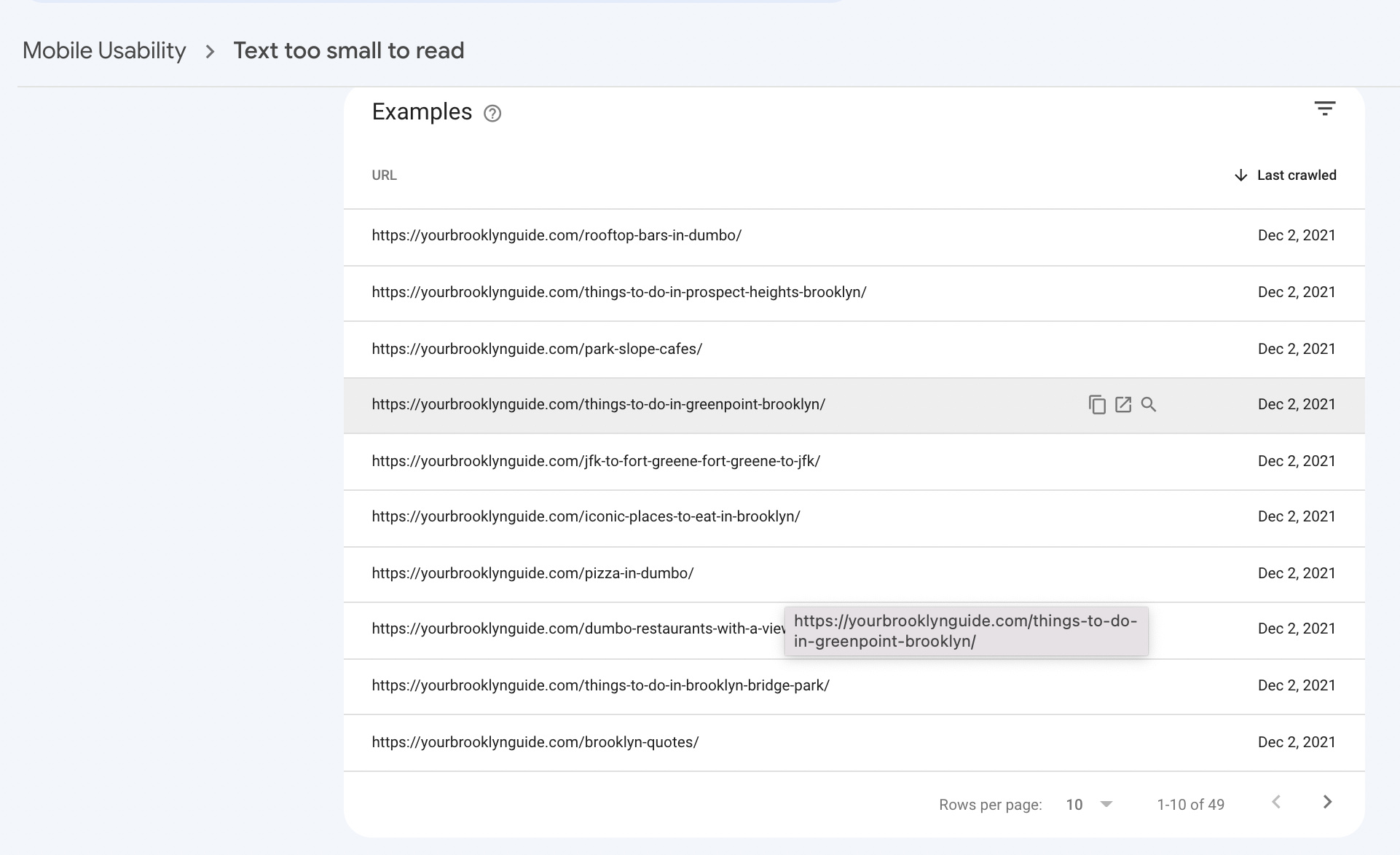The width and height of the screenshot is (1400, 855).
Task: Select the jfk-to-fort-greene URL row
Action: tap(854, 462)
